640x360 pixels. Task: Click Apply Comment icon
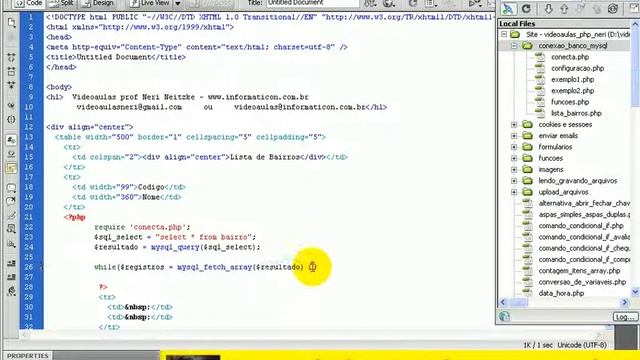tap(11, 188)
